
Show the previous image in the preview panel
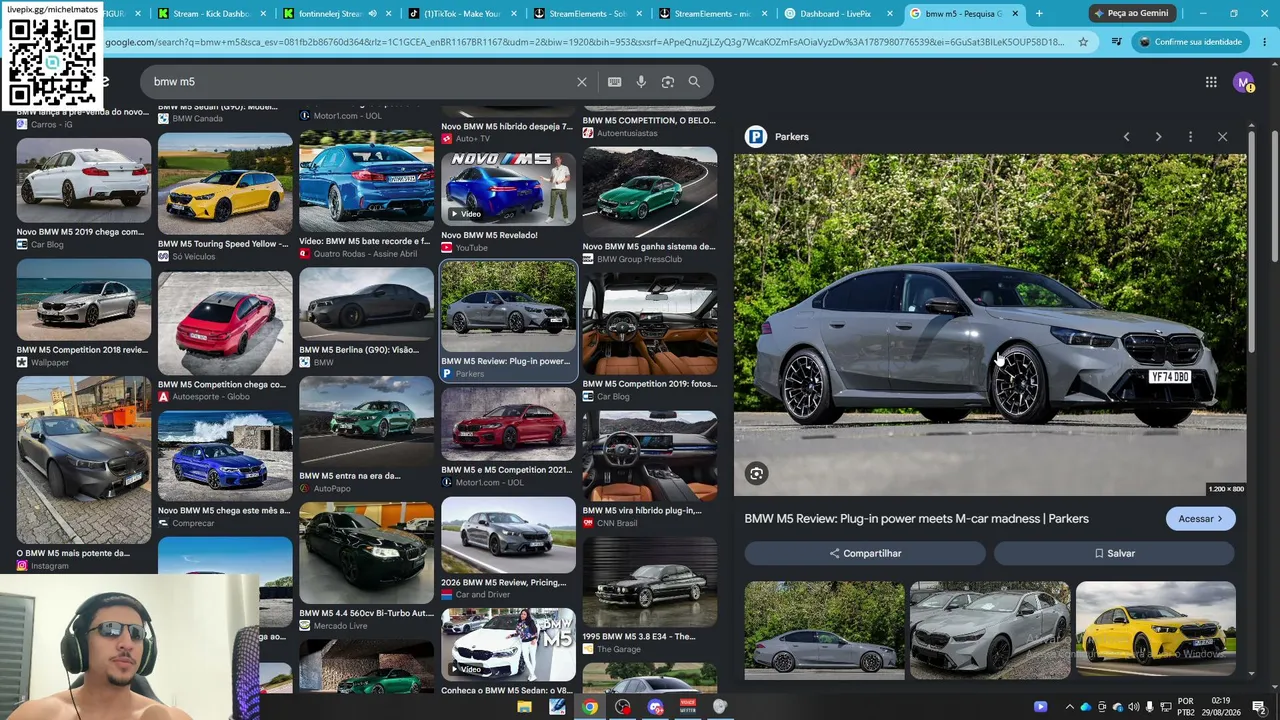pyautogui.click(x=1126, y=137)
